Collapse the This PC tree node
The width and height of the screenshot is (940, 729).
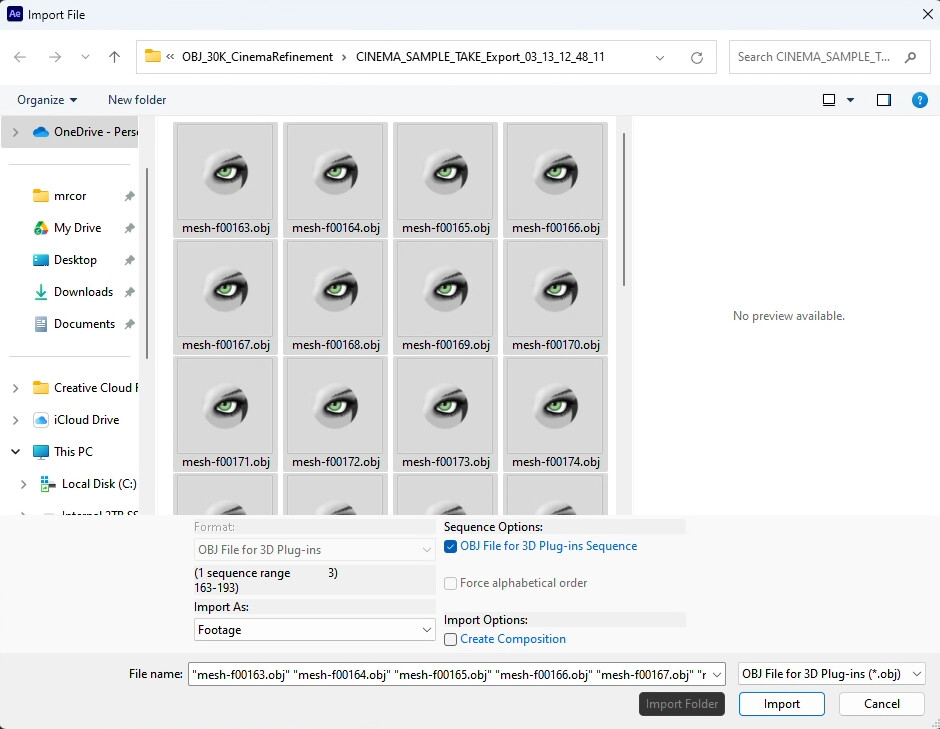pos(16,452)
